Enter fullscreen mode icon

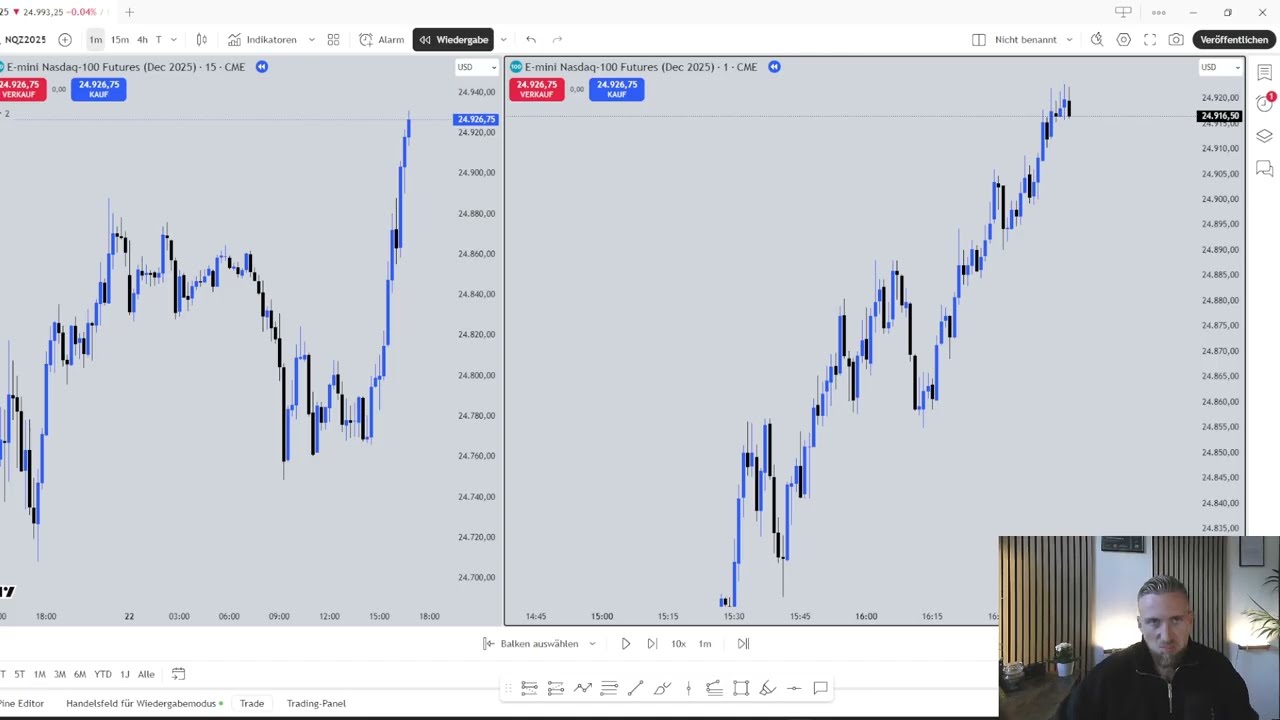(x=1150, y=40)
